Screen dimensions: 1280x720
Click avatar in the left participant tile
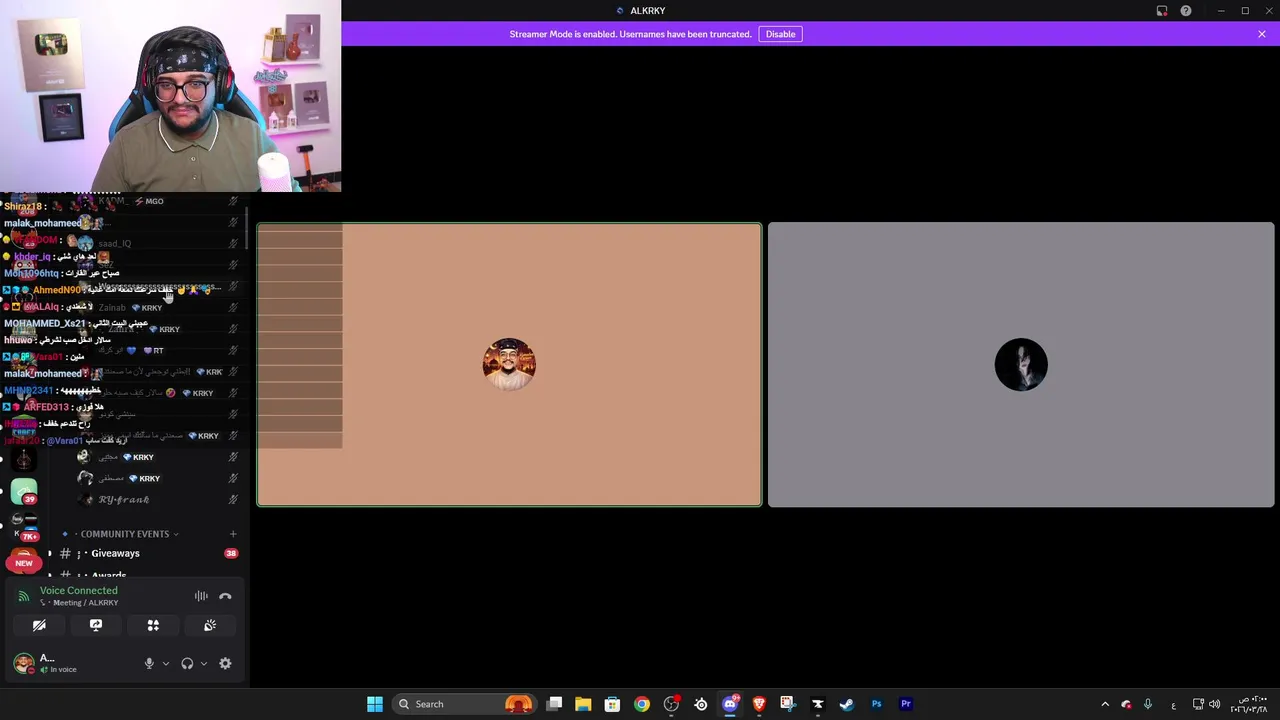point(509,364)
